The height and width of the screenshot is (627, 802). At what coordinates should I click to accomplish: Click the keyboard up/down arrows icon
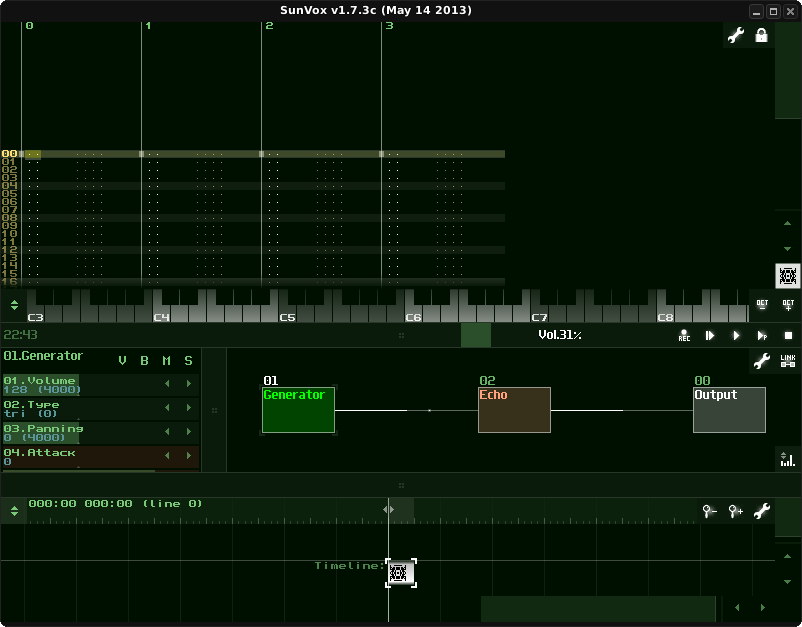click(14, 305)
